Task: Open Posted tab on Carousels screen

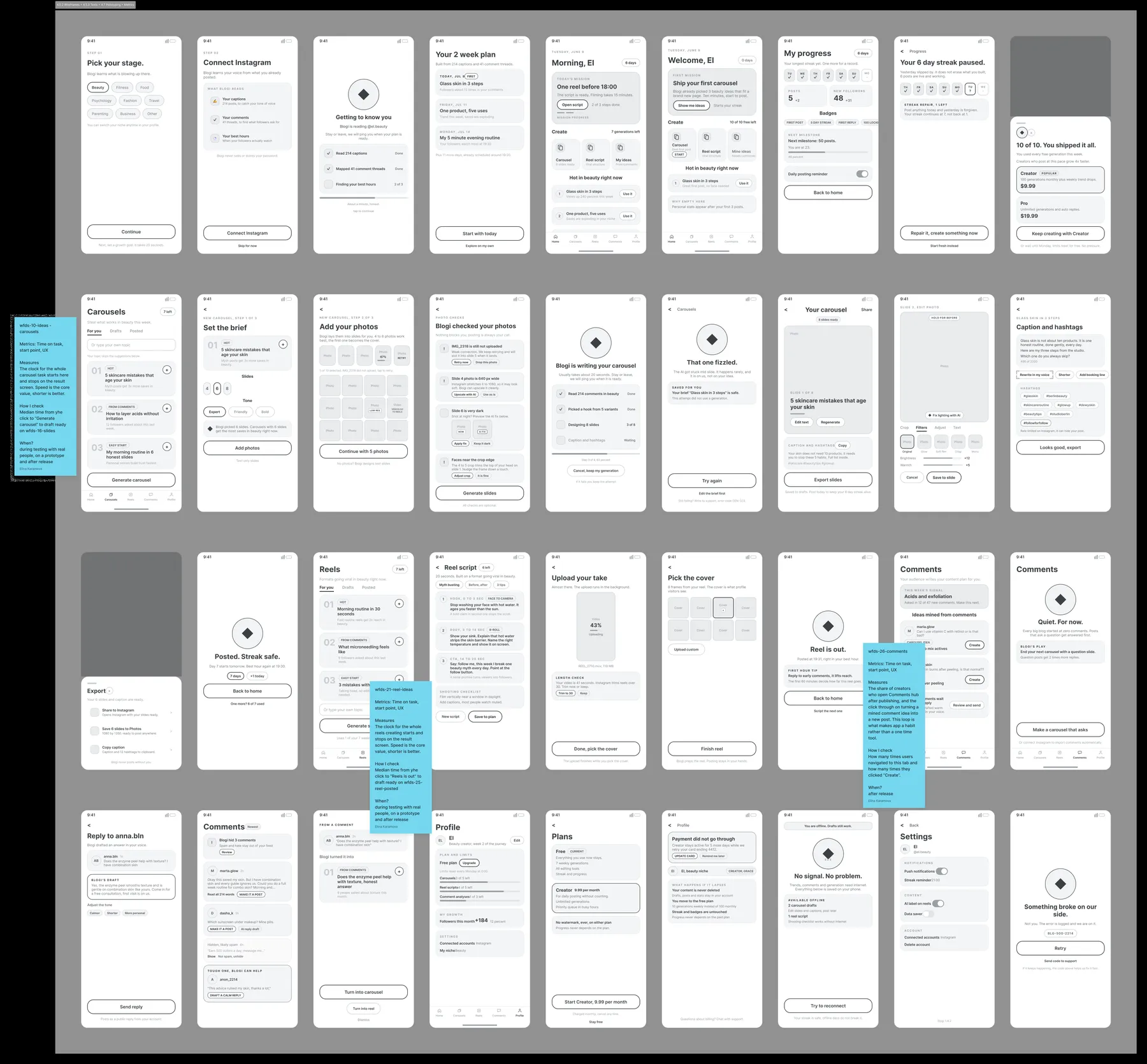Action: pos(136,331)
